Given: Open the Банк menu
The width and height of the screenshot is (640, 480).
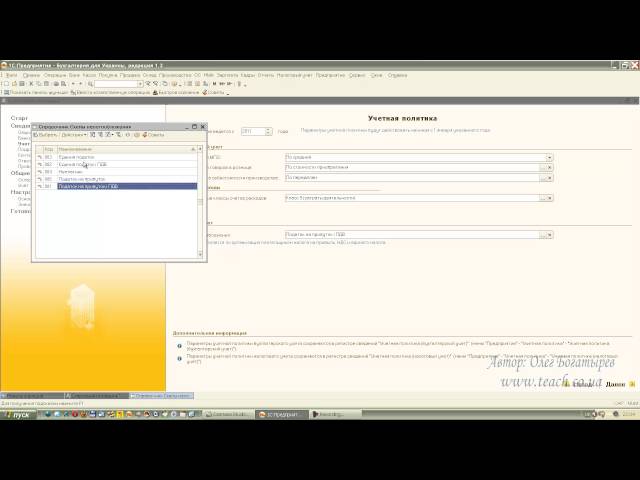Looking at the screenshot, I should [x=74, y=76].
